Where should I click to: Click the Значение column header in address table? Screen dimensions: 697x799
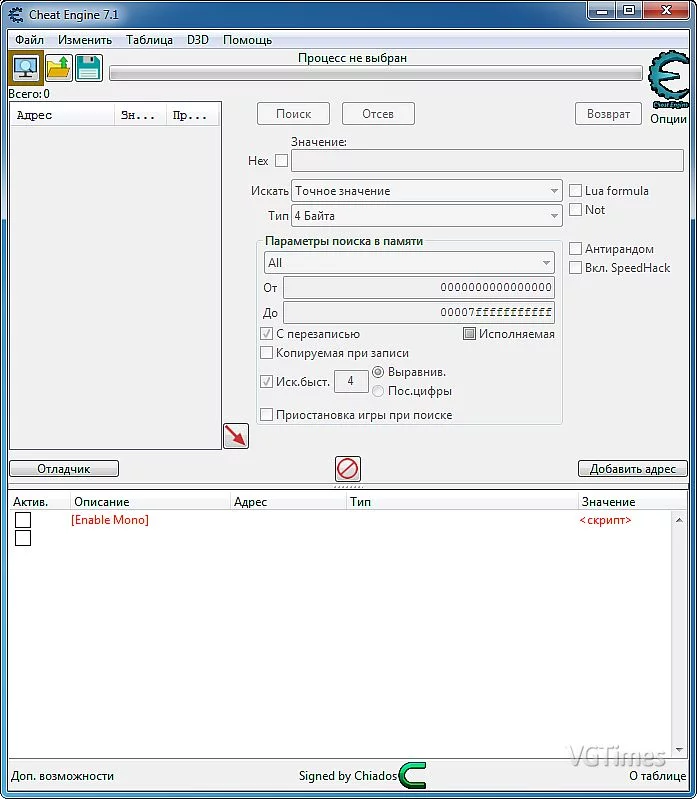pyautogui.click(x=632, y=501)
